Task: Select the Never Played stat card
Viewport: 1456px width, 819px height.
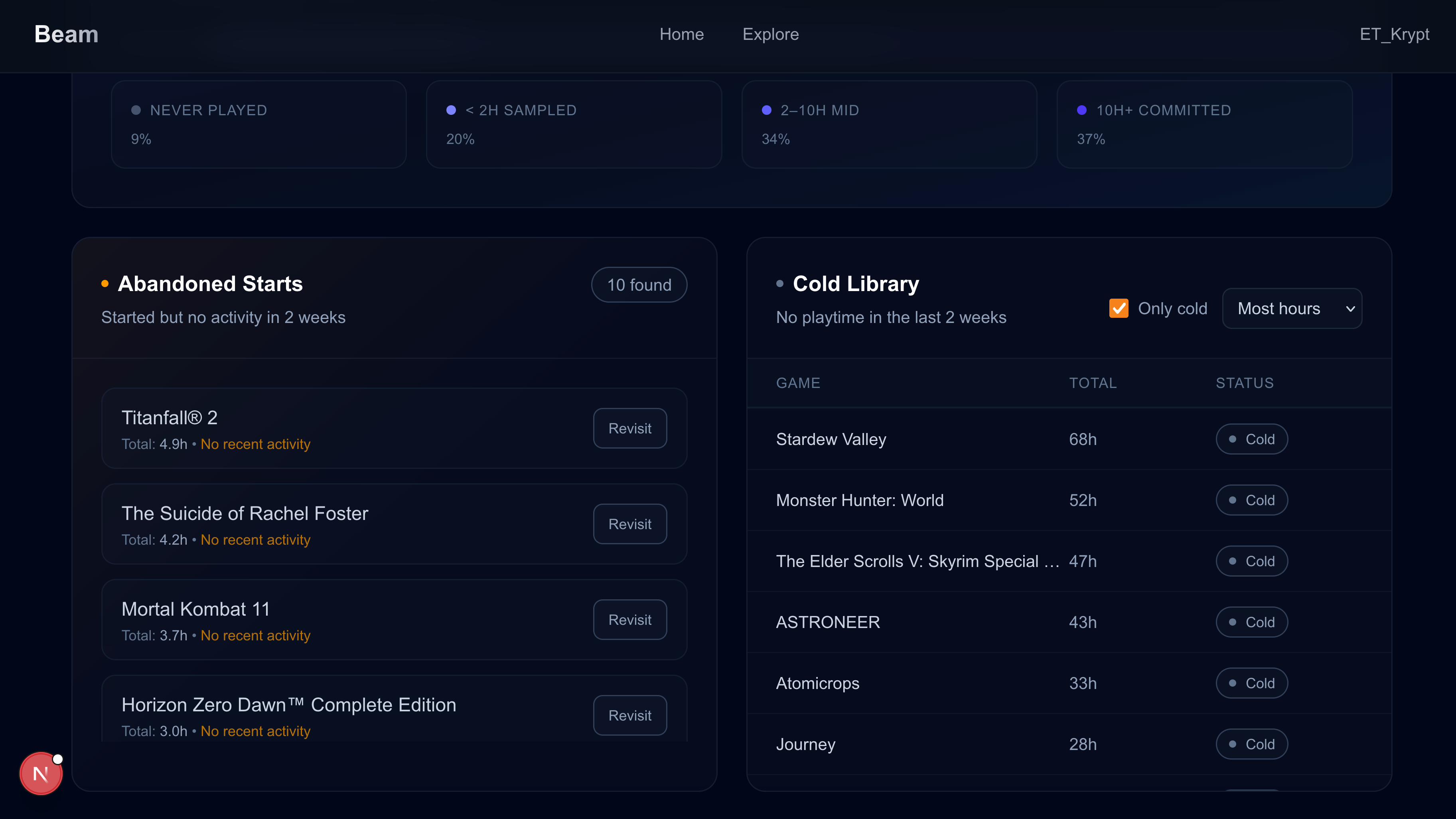Action: pos(258,124)
